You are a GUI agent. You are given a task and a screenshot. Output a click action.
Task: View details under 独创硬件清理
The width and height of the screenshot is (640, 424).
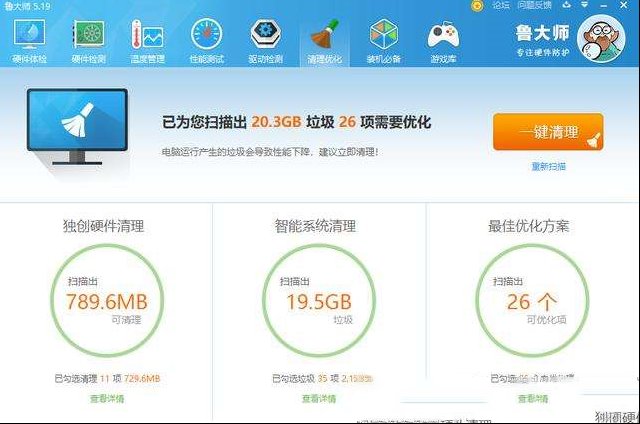[107, 399]
